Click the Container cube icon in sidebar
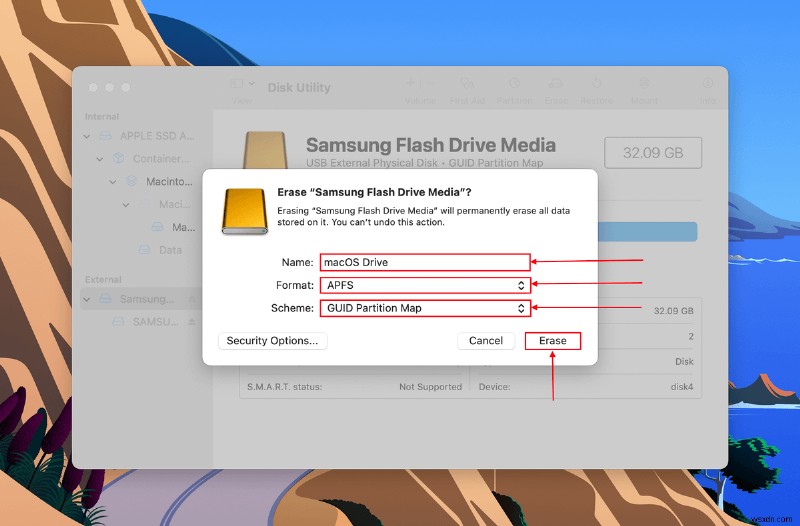Screen dimensions: 800x526 coord(118,159)
